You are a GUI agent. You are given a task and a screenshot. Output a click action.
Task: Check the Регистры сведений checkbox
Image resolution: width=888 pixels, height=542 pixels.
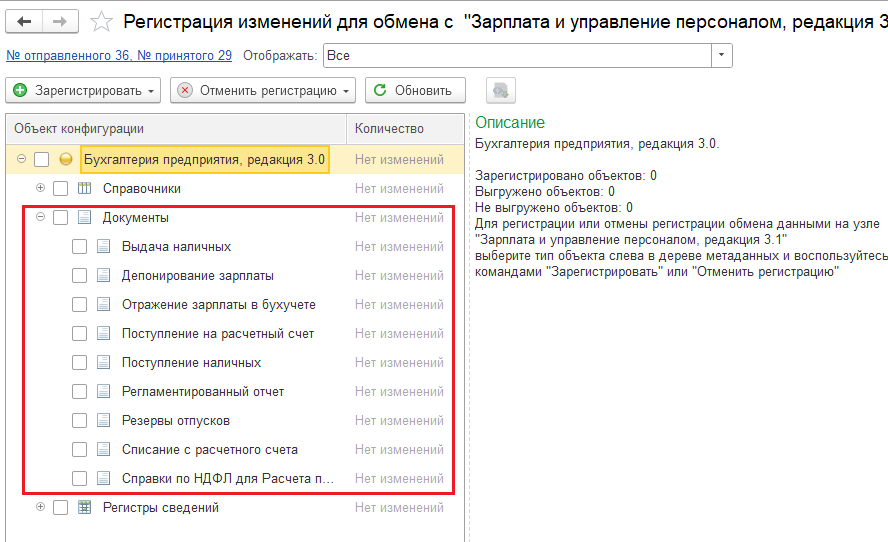tap(61, 507)
